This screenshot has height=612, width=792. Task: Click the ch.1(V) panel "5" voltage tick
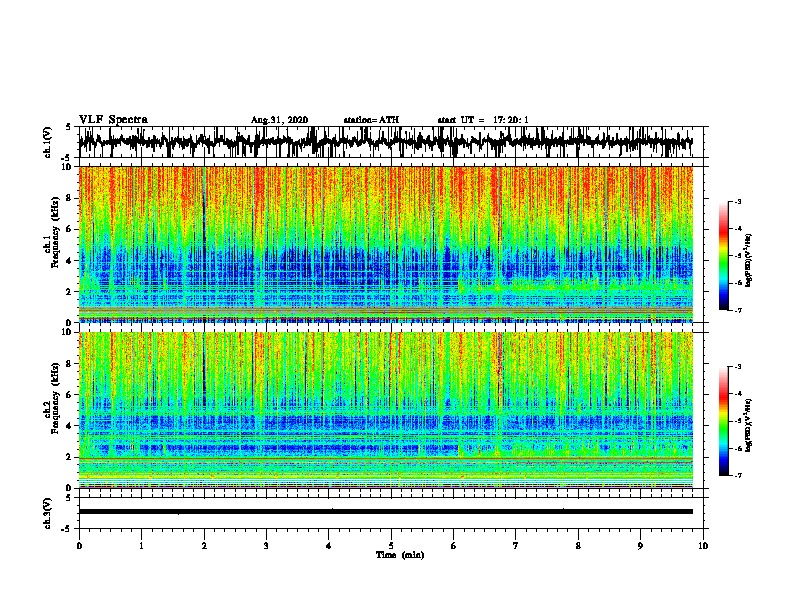[x=68, y=127]
